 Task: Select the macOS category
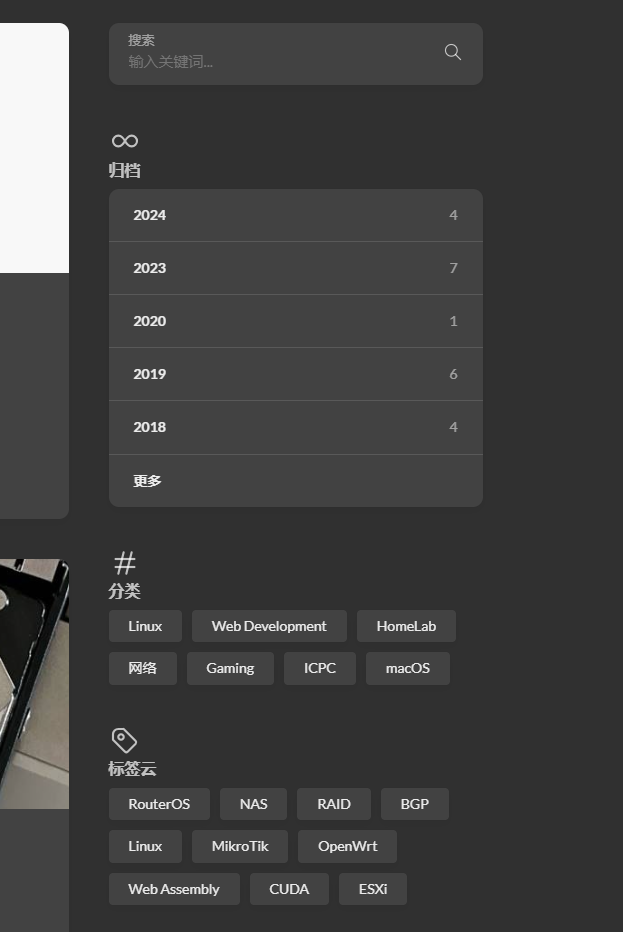pyautogui.click(x=408, y=668)
